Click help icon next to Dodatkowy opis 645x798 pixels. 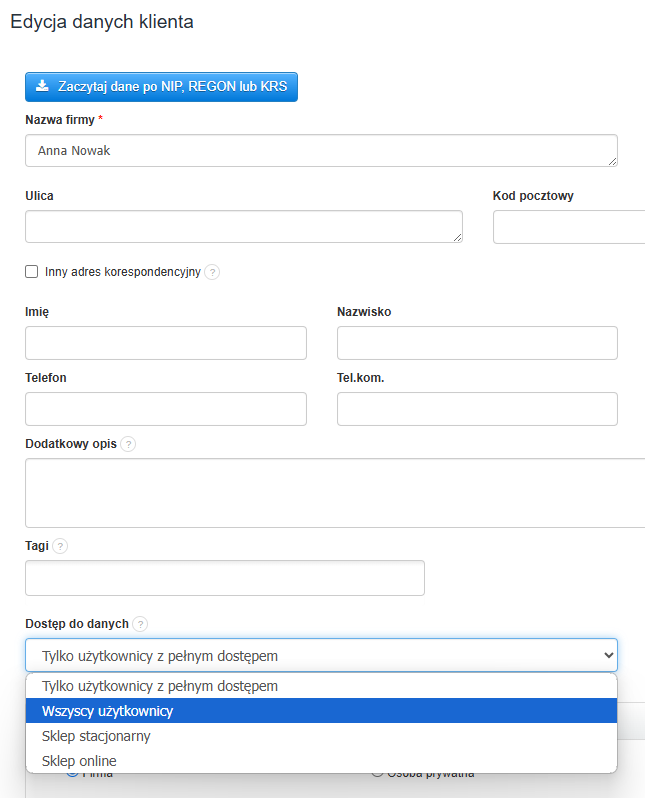point(128,444)
